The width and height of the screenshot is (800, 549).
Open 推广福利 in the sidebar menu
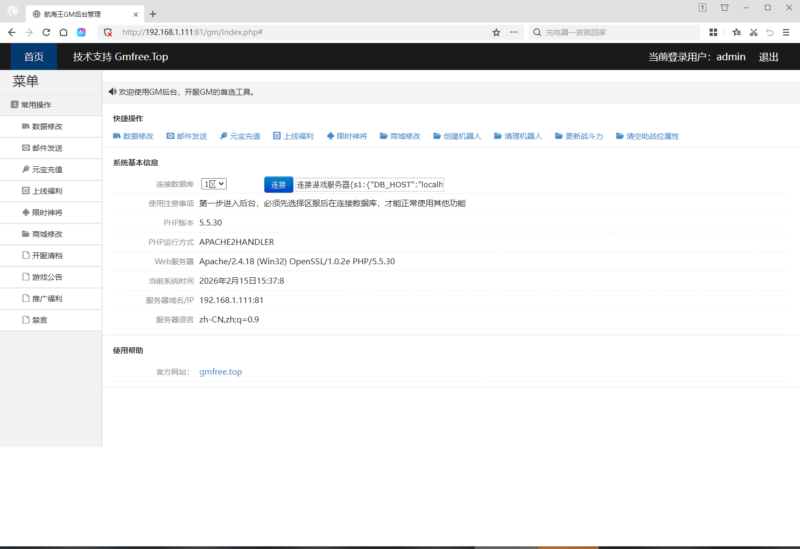point(51,298)
